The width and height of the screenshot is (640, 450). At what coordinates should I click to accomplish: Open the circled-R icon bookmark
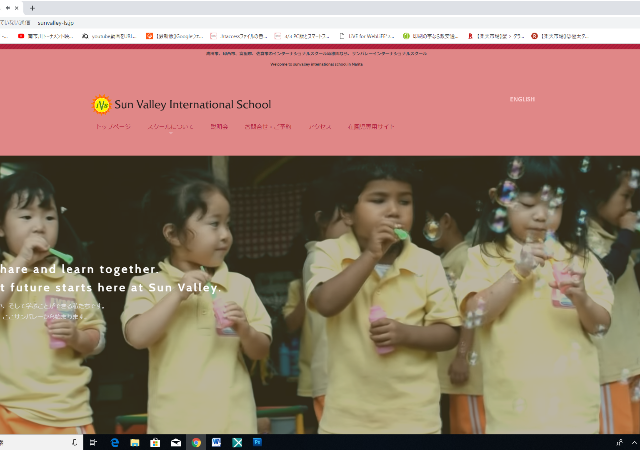click(560, 36)
